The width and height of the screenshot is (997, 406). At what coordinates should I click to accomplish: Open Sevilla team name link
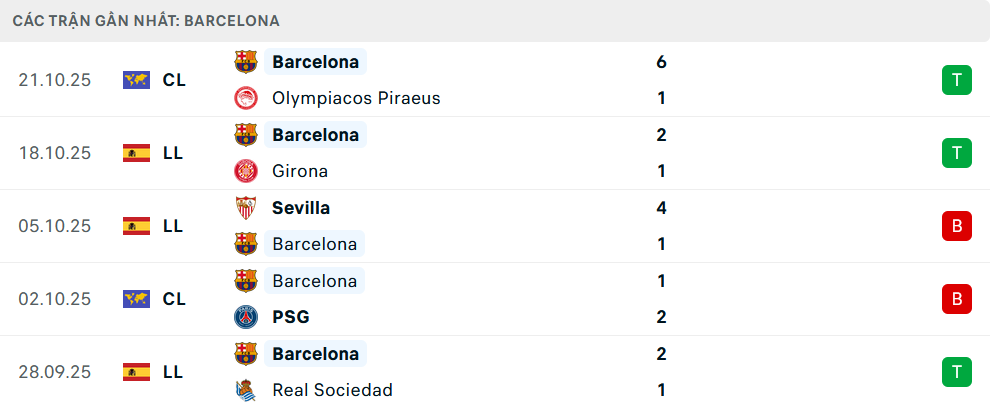(x=301, y=208)
